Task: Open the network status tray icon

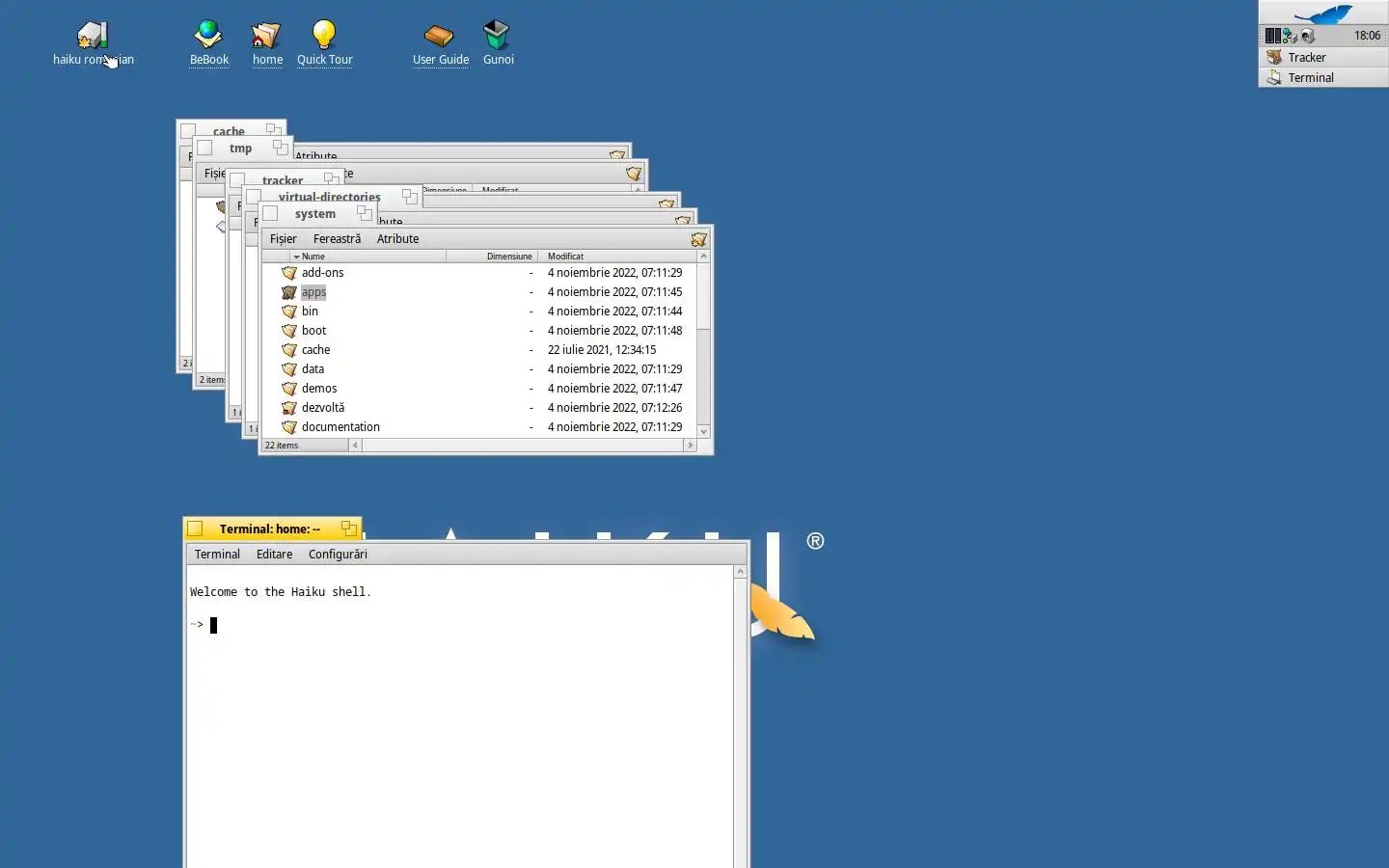Action: click(x=1290, y=36)
